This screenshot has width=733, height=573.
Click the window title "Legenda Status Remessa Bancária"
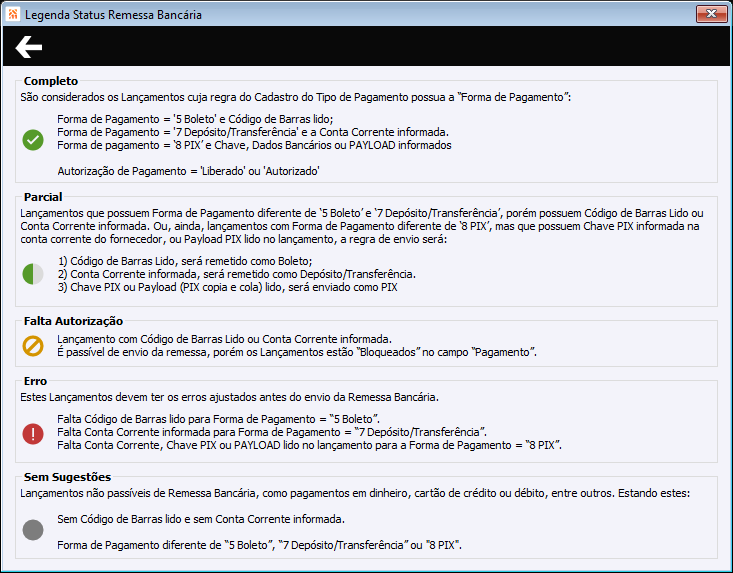[x=113, y=15]
